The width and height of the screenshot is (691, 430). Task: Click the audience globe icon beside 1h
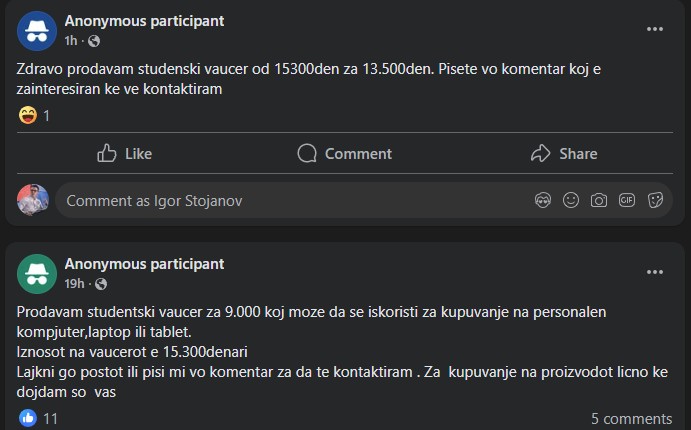(x=94, y=41)
